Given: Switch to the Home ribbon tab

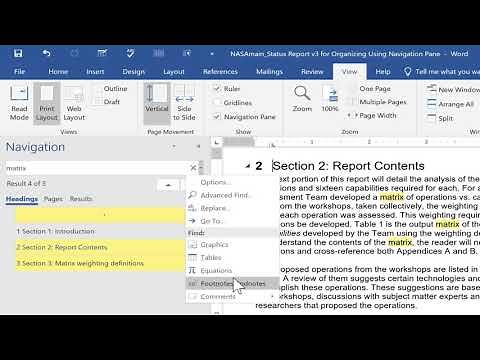Looking at the screenshot, I should point(58,72).
